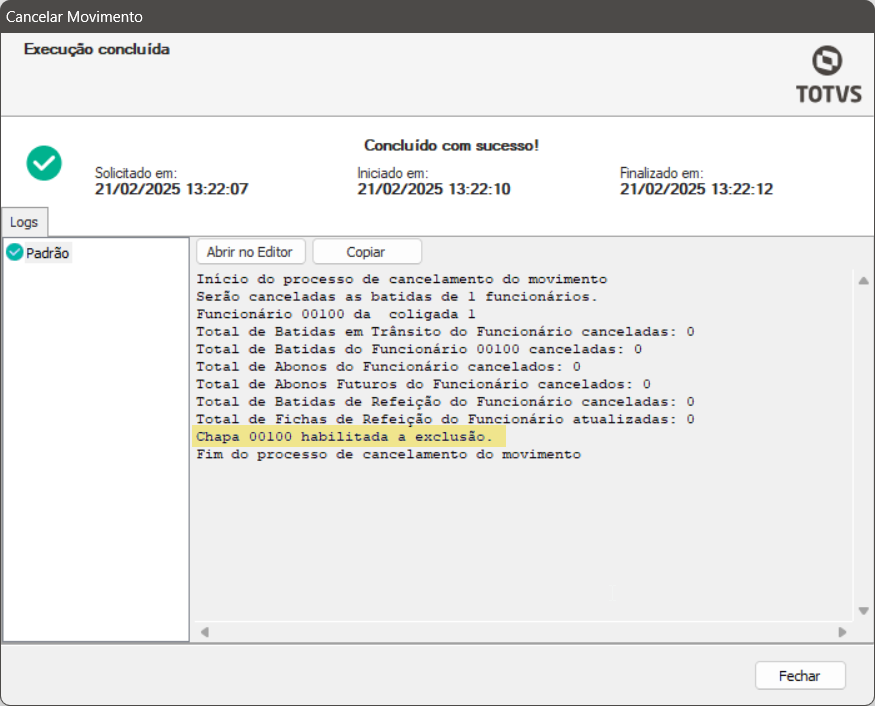Click the line 'Início do processo de cancelamento do movimento'
This screenshot has width=875, height=706.
401,279
